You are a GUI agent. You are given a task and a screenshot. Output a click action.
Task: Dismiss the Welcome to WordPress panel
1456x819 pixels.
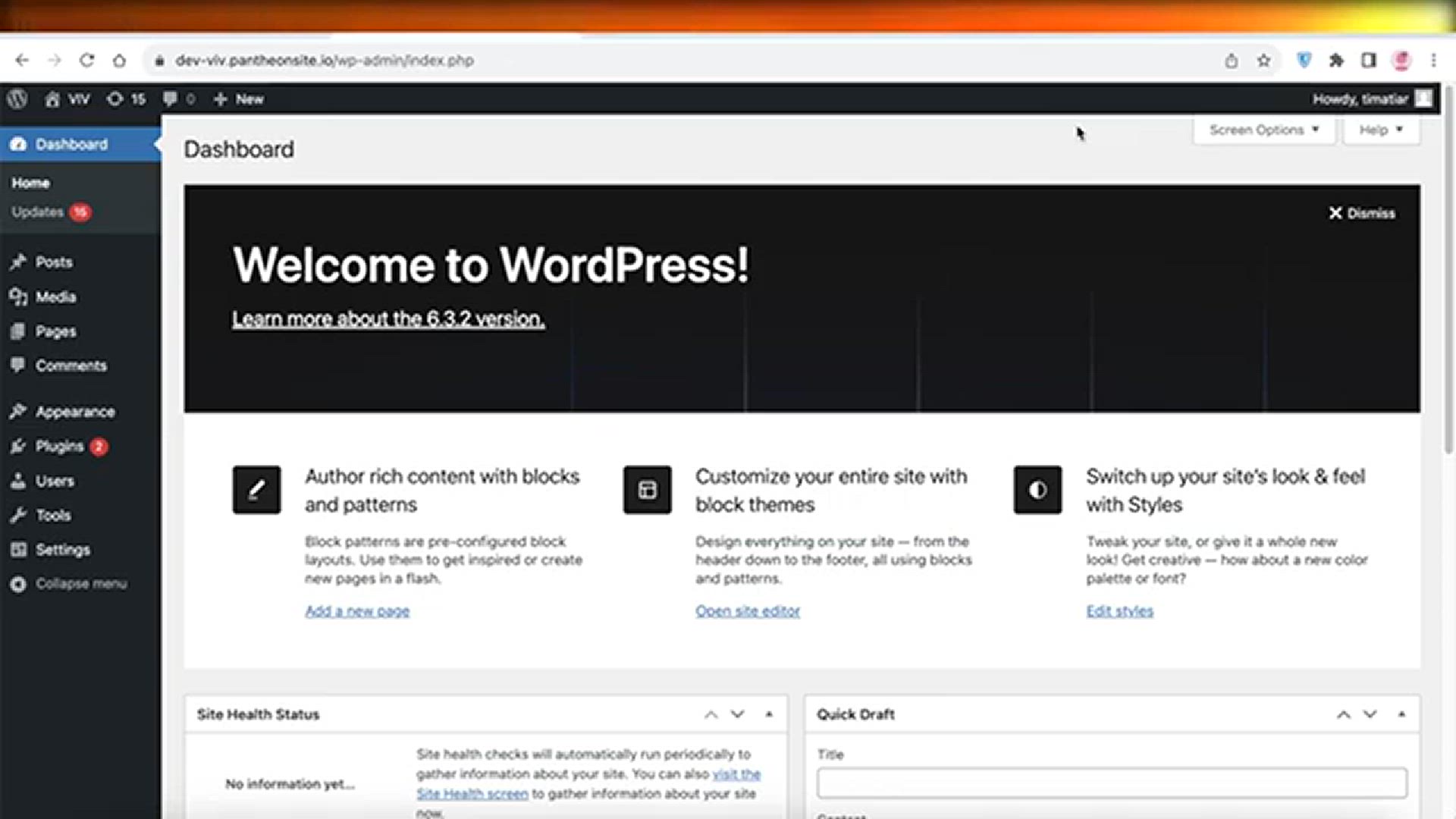point(1362,213)
